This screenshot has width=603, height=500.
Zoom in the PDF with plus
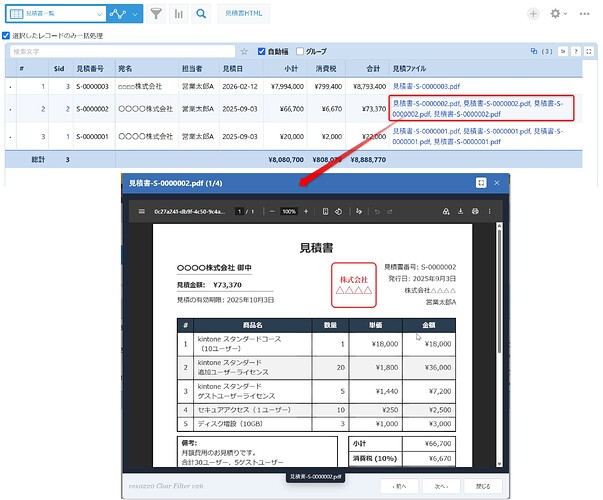click(x=306, y=212)
